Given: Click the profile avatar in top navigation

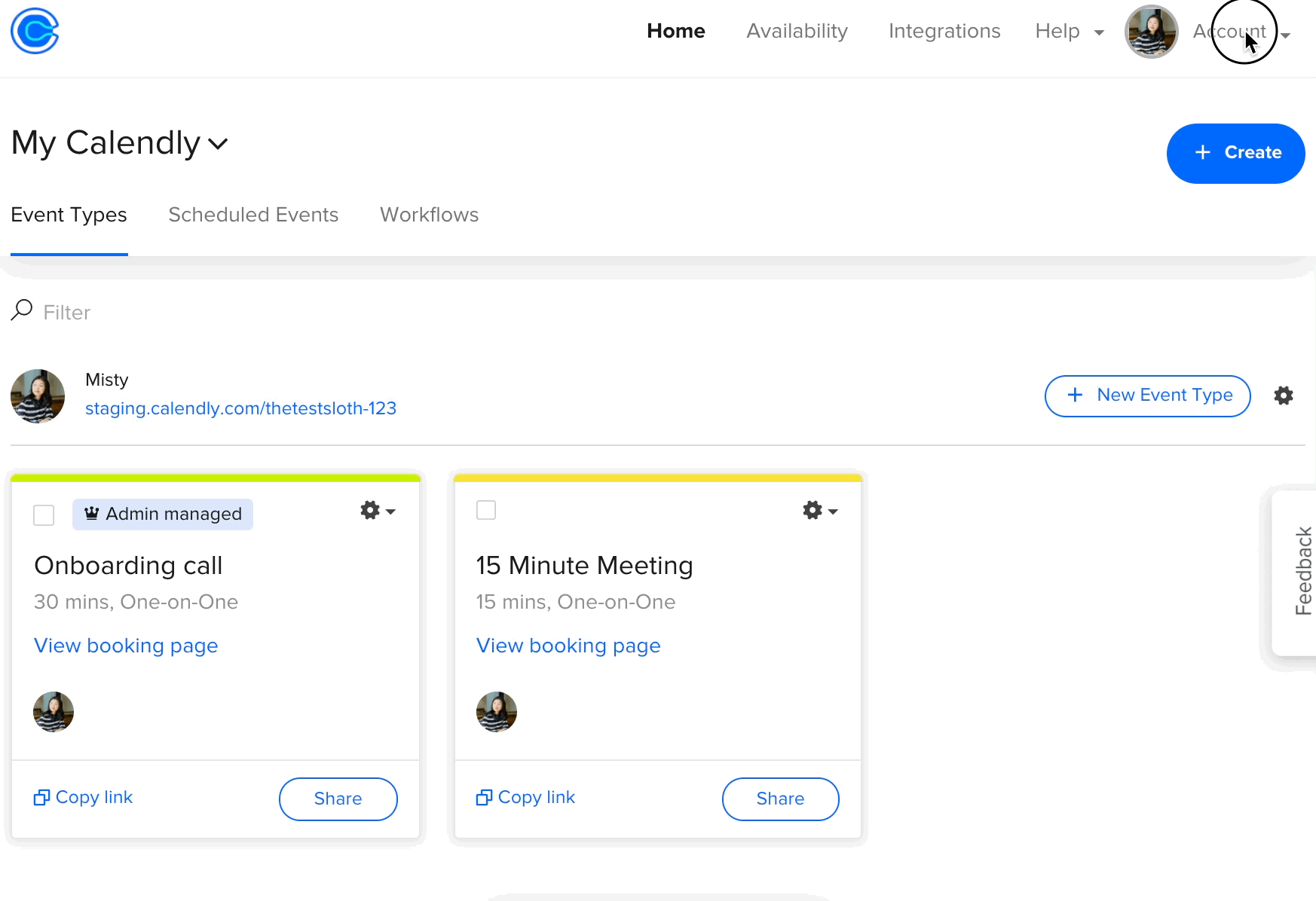Looking at the screenshot, I should tap(1151, 32).
